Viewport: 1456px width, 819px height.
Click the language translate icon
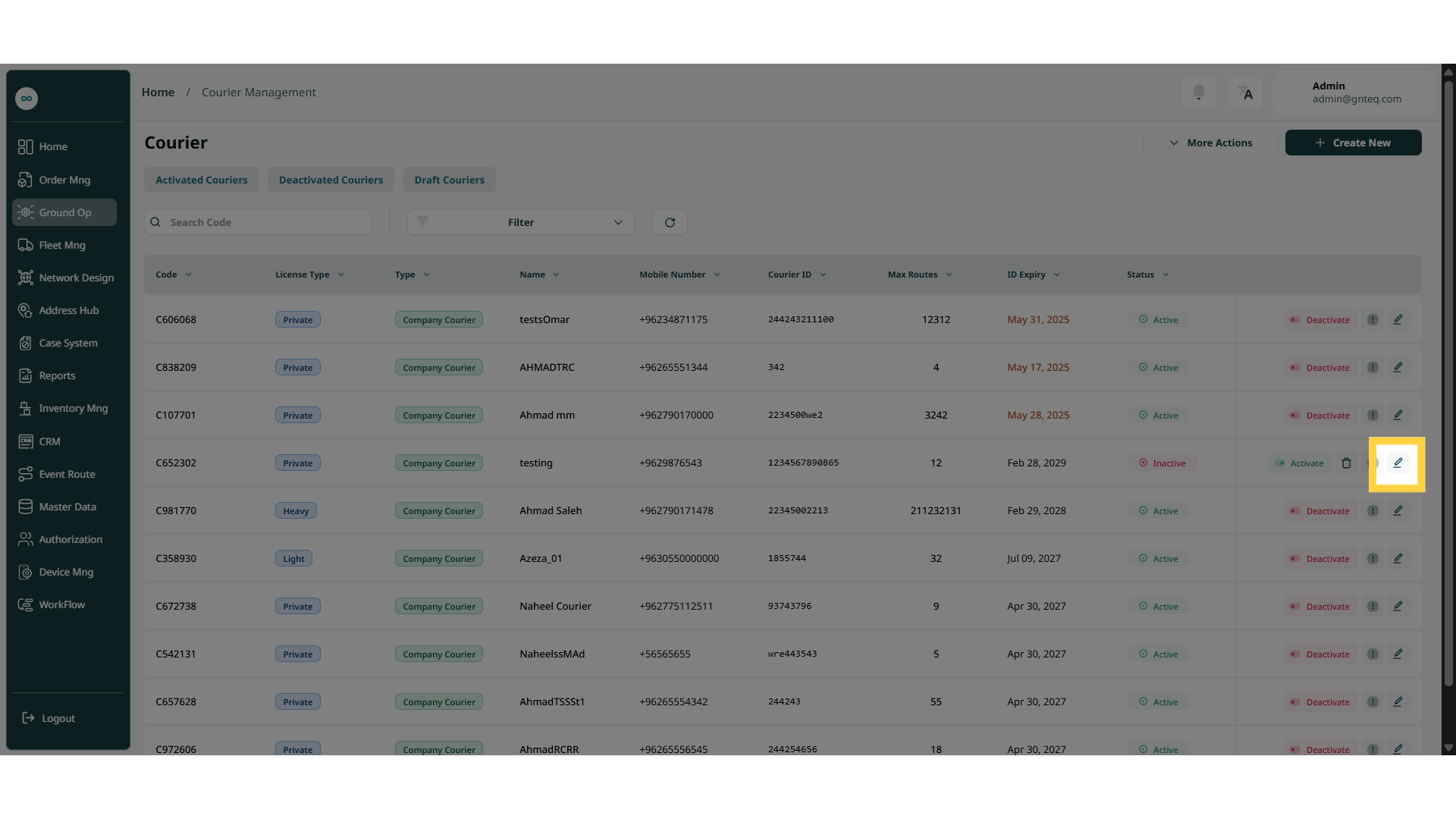click(1245, 93)
